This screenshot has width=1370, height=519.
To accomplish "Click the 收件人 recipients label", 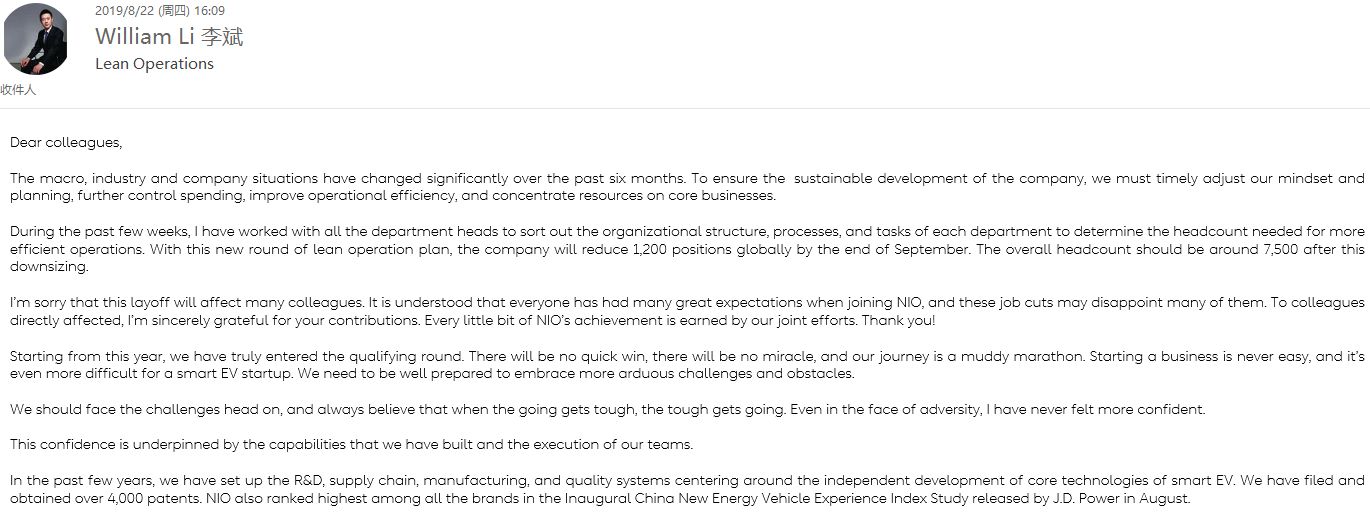I will [x=18, y=90].
